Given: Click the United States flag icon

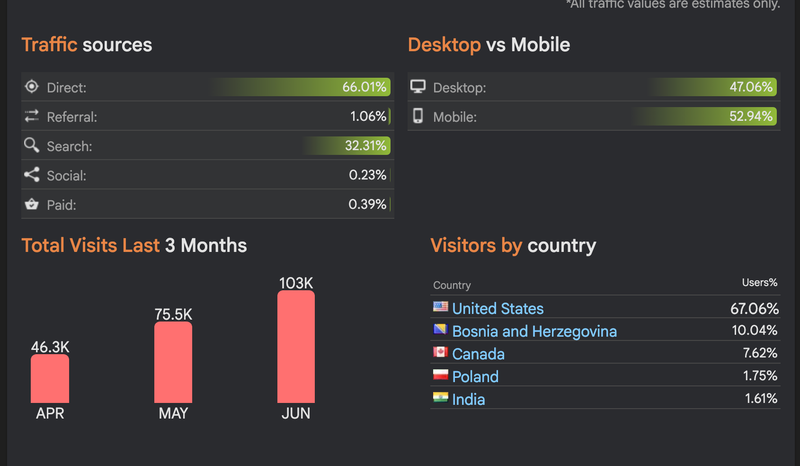Looking at the screenshot, I should 440,308.
